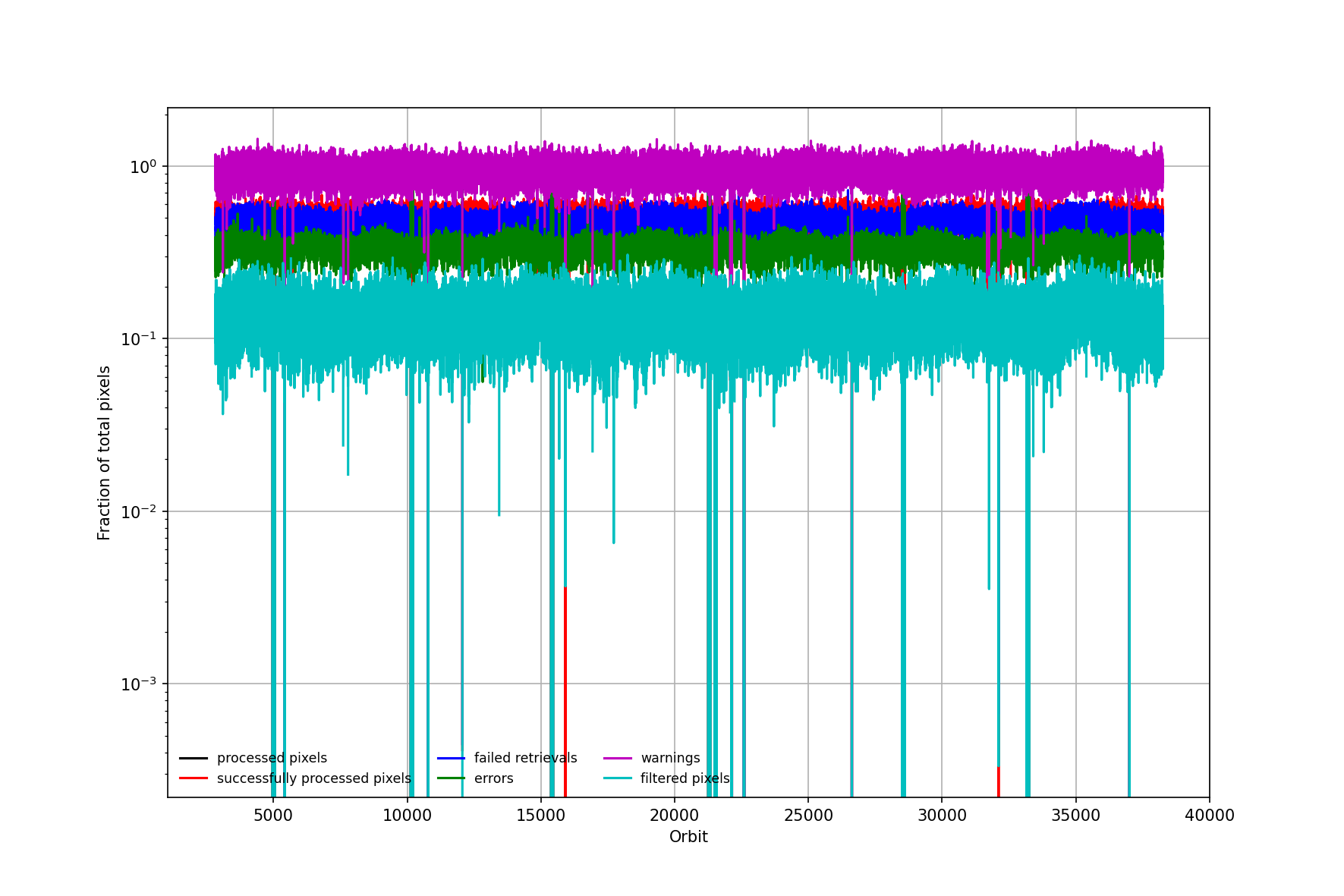Click the blue failed retrievals legend line
Image resolution: width=1344 pixels, height=896 pixels.
pyautogui.click(x=451, y=758)
